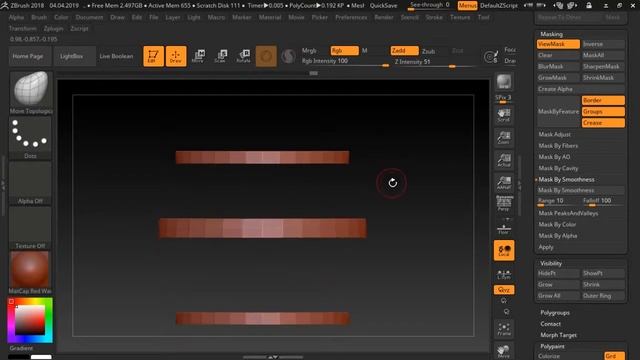Toggle the Border mask feature
Image resolution: width=640 pixels, height=360 pixels.
point(603,100)
